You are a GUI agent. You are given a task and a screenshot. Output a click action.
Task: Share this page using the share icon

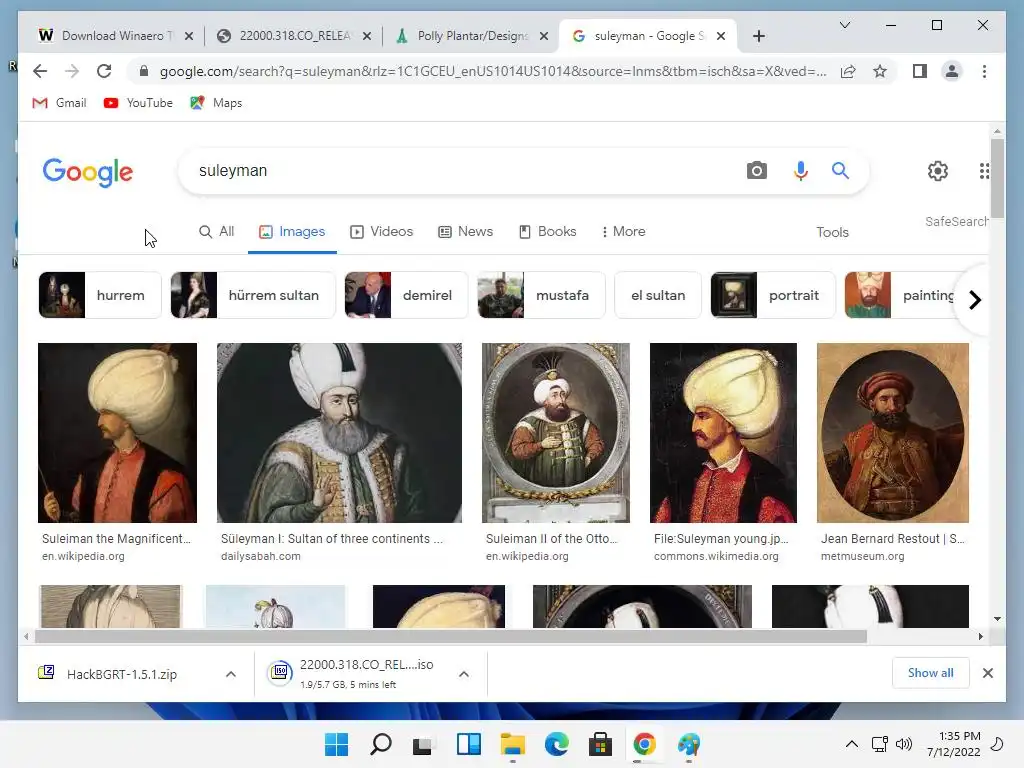848,71
